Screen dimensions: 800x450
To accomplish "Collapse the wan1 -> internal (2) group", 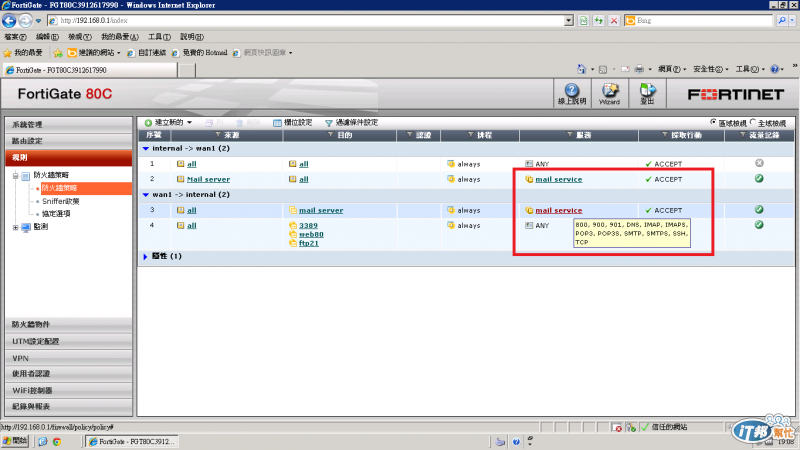I will pyautogui.click(x=146, y=194).
